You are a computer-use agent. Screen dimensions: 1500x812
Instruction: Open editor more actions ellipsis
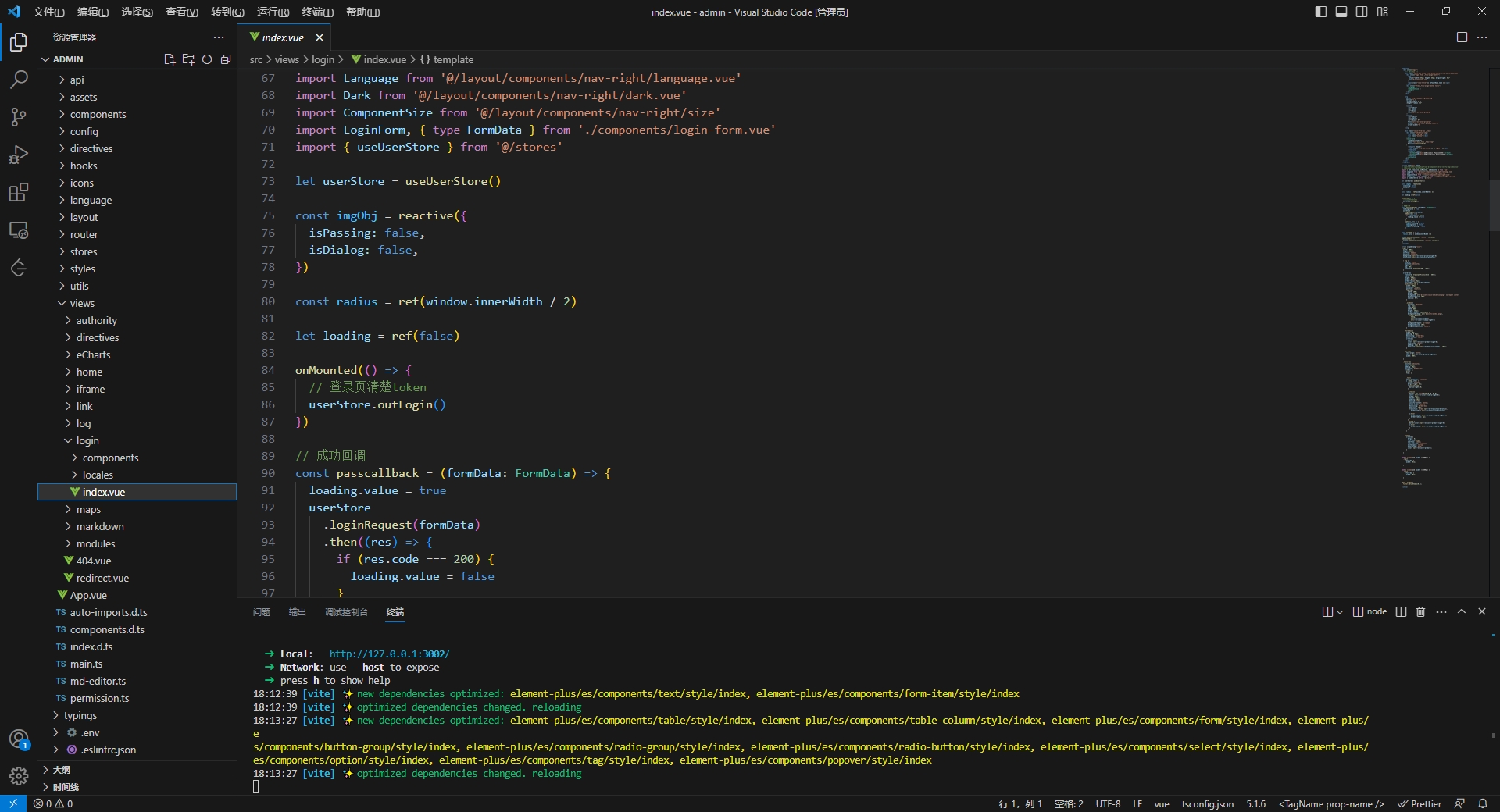pos(1482,37)
